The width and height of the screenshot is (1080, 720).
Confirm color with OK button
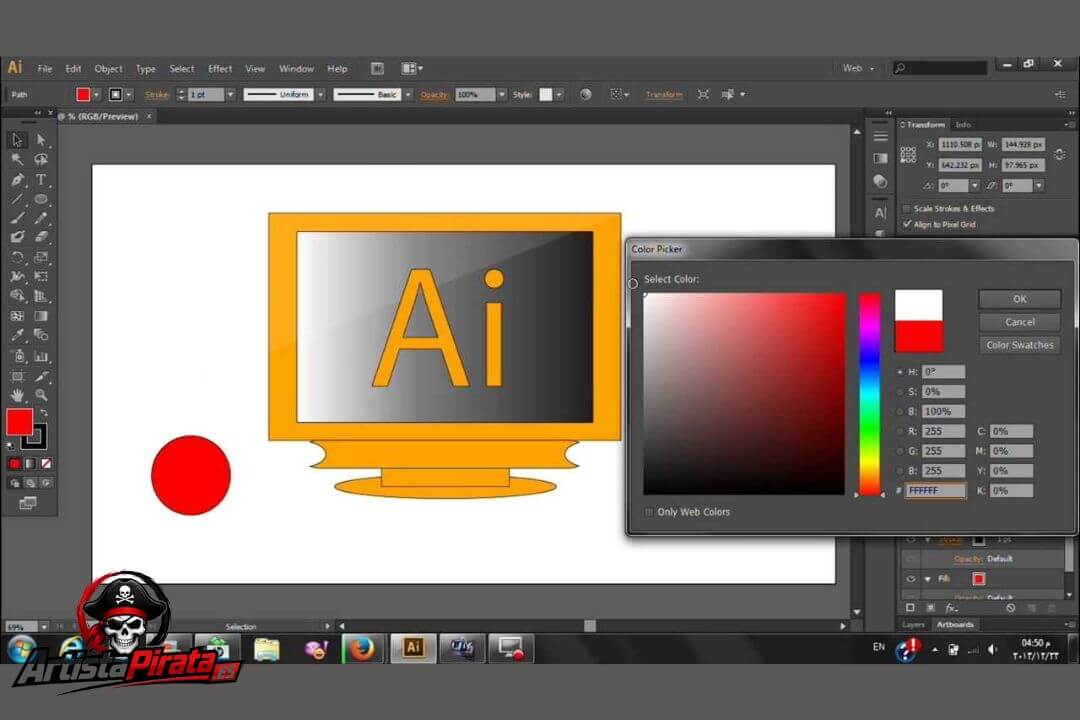(1019, 299)
